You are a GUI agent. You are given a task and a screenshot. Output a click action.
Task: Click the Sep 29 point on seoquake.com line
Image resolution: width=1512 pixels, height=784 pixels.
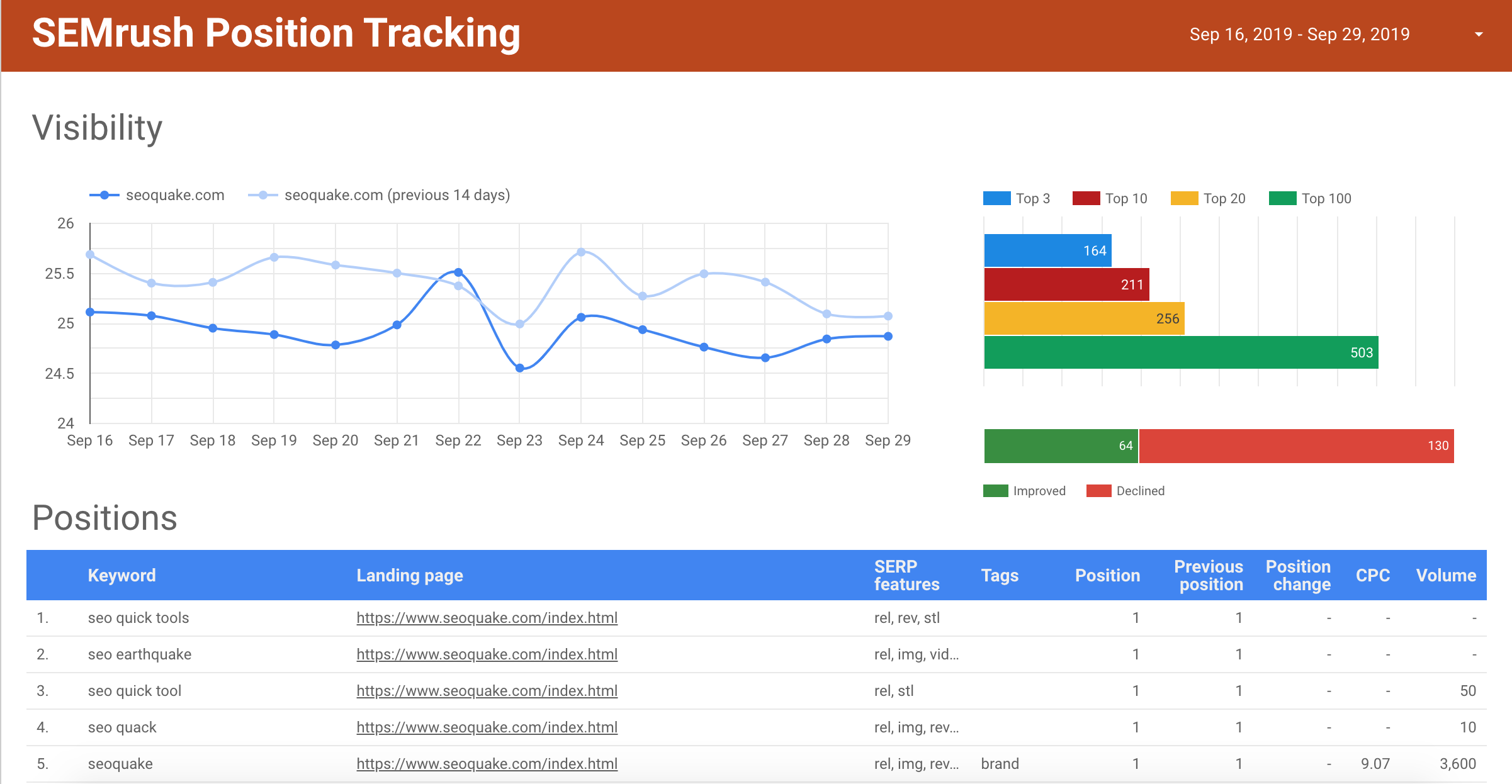click(888, 336)
